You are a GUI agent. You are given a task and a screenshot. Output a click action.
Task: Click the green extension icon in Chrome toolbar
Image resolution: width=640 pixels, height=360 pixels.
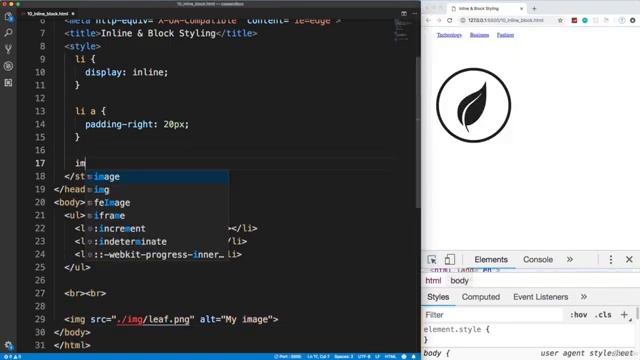[585, 20]
